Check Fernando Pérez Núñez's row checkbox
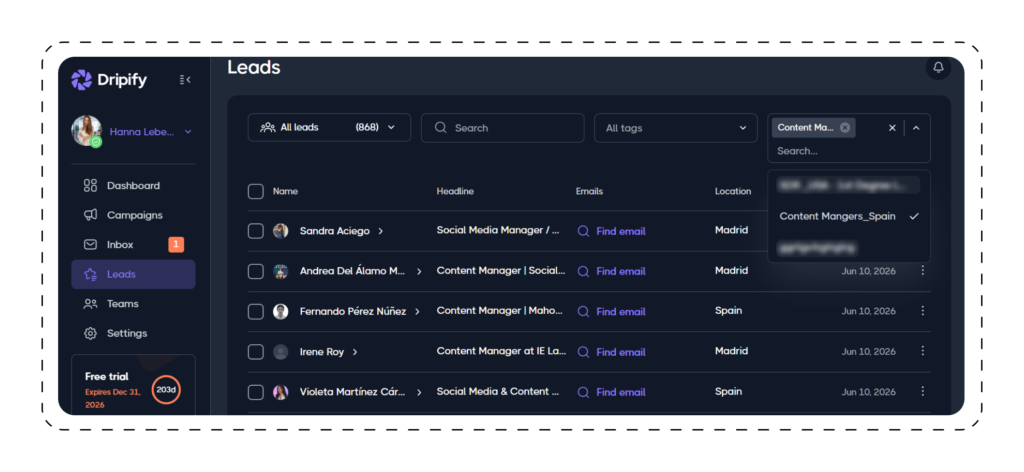 click(x=255, y=311)
